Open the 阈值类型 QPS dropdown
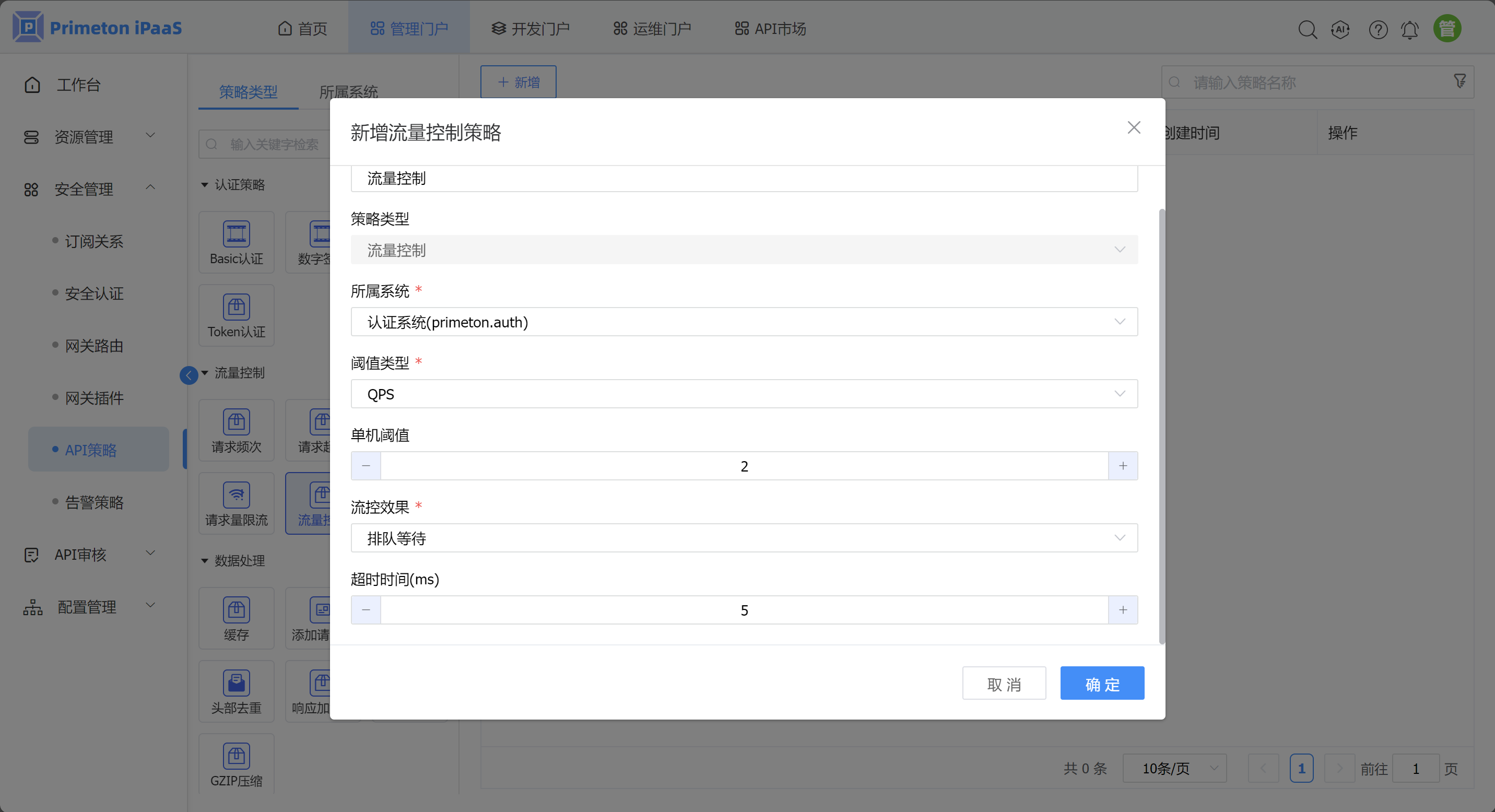1495x812 pixels. 744,394
